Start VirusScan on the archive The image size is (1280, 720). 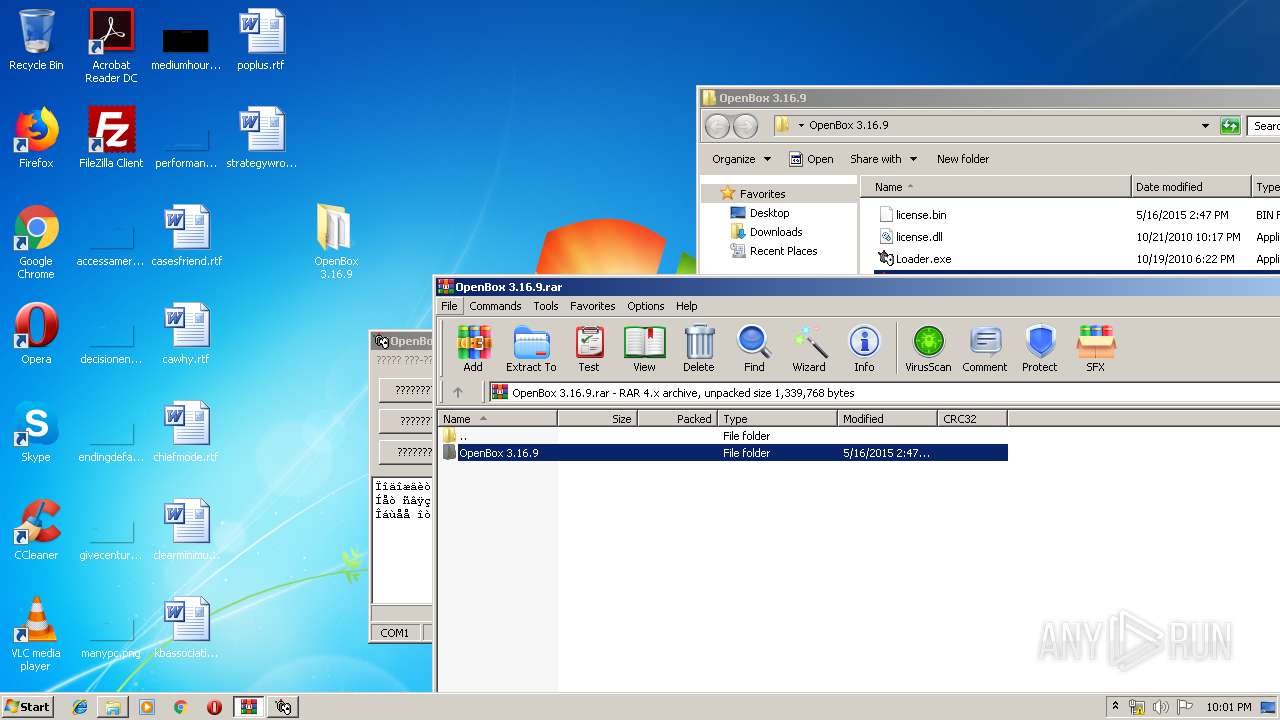coord(928,349)
